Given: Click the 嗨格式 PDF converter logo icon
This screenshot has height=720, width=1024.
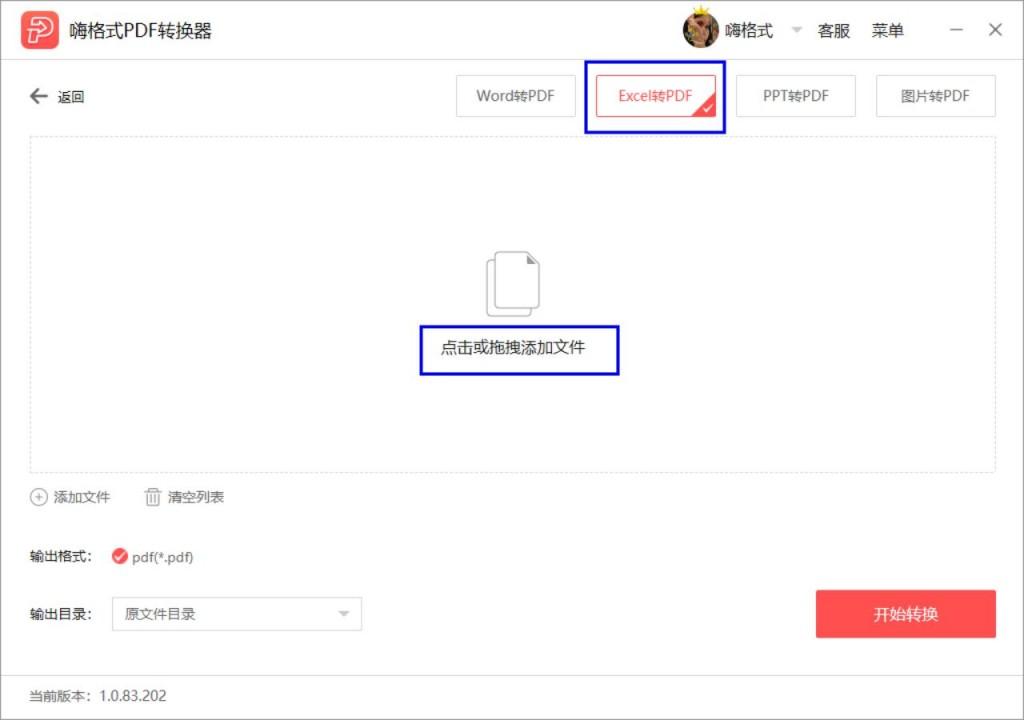Looking at the screenshot, I should (37, 28).
